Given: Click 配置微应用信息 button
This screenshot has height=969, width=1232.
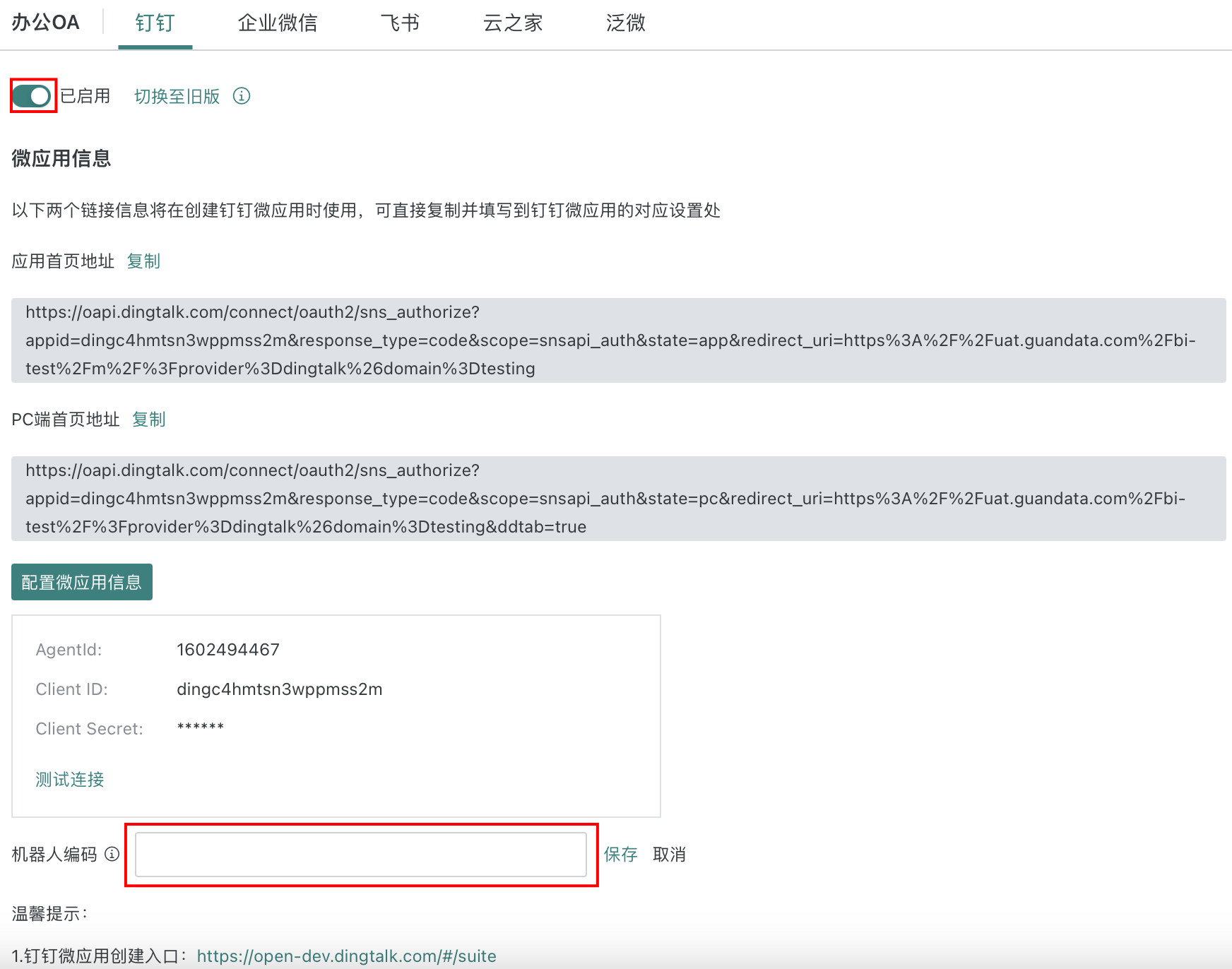Looking at the screenshot, I should click(82, 582).
